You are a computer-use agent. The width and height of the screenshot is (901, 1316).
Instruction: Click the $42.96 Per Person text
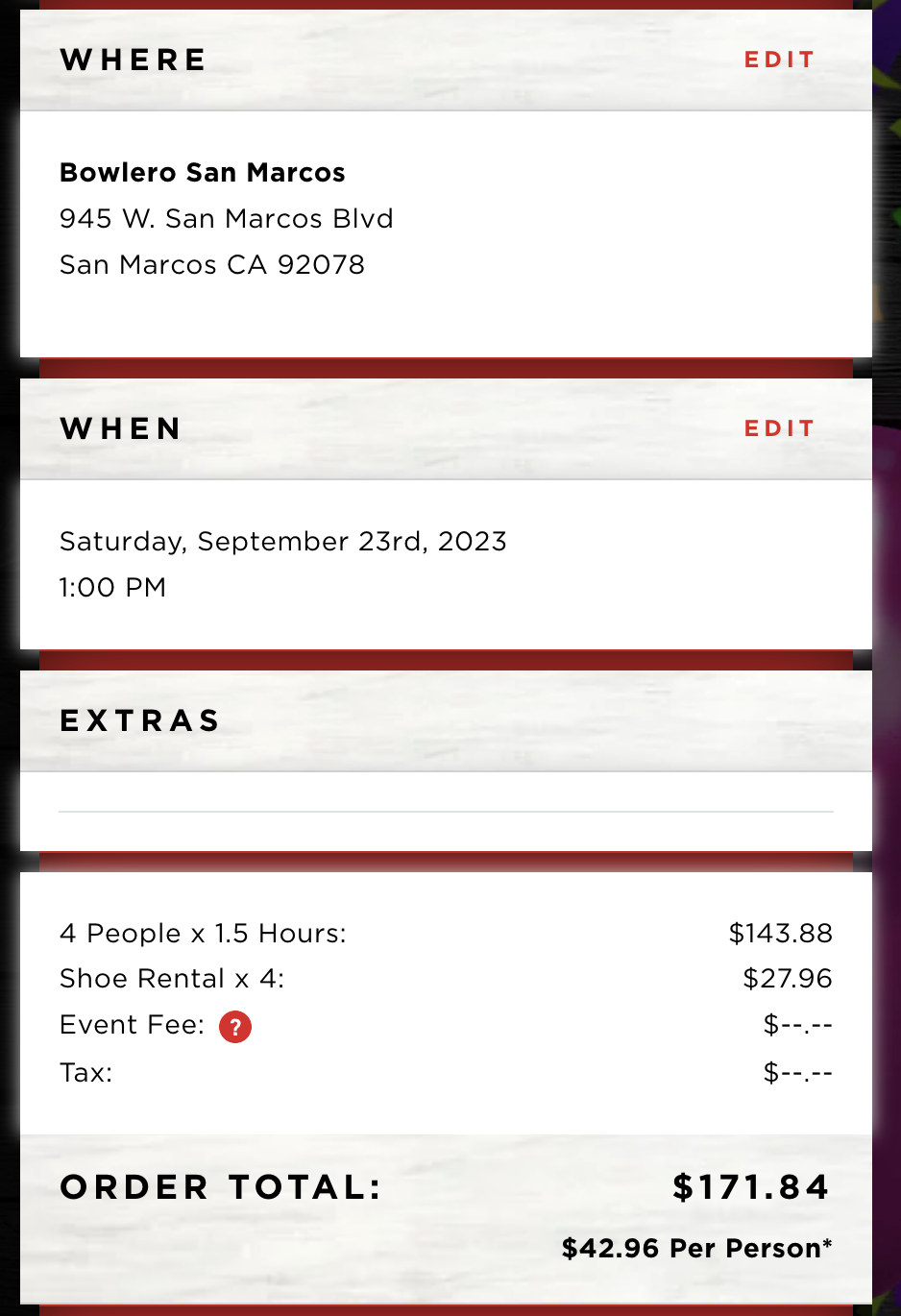pyautogui.click(x=696, y=1249)
